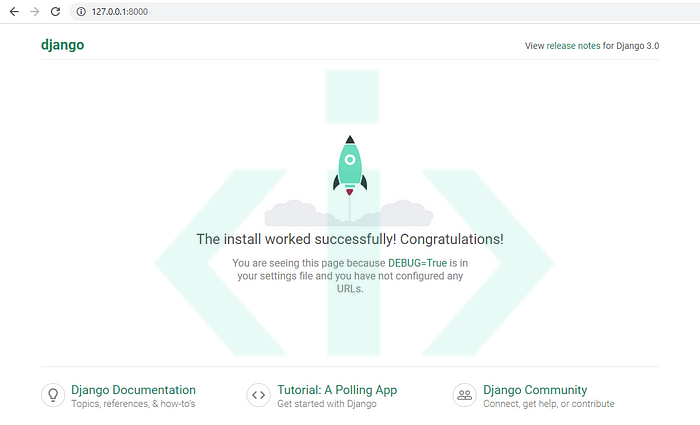
Task: Click the django logo heading
Action: click(61, 45)
